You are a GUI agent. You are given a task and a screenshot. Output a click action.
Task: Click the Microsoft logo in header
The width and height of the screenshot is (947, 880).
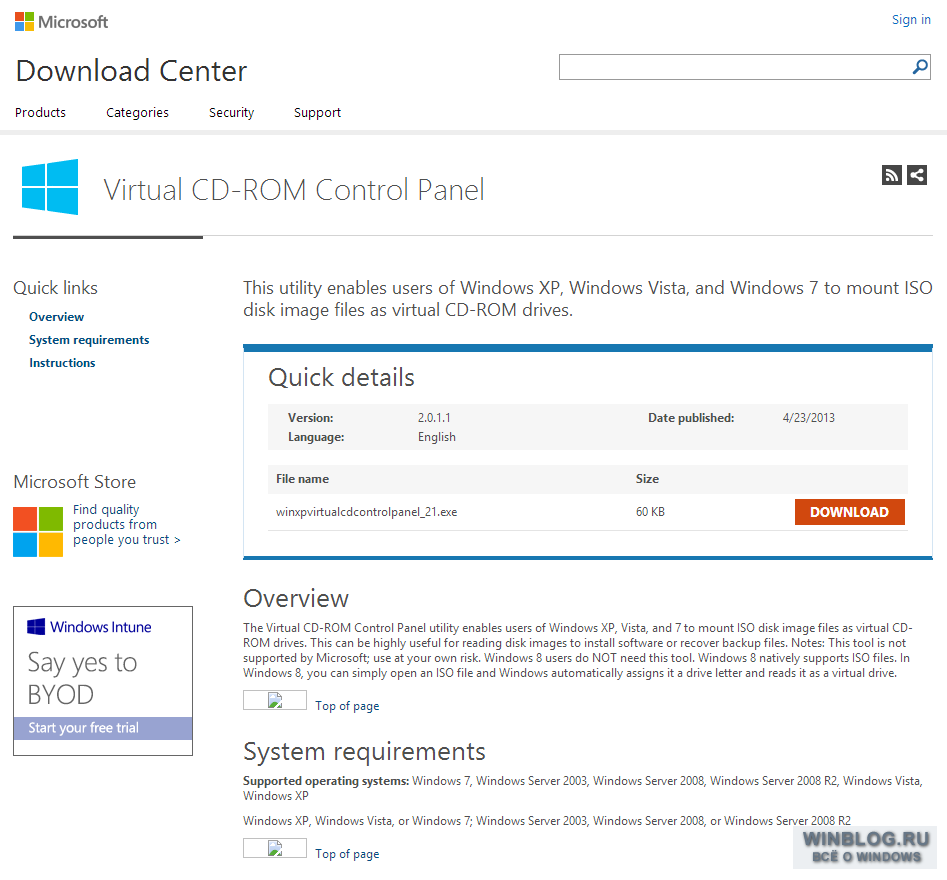tap(61, 22)
